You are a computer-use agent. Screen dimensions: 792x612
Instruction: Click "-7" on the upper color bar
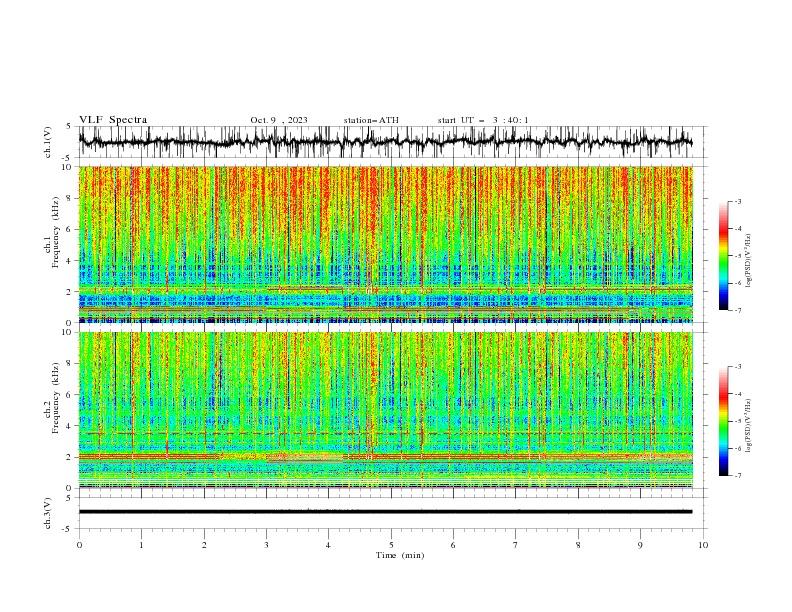coord(738,310)
